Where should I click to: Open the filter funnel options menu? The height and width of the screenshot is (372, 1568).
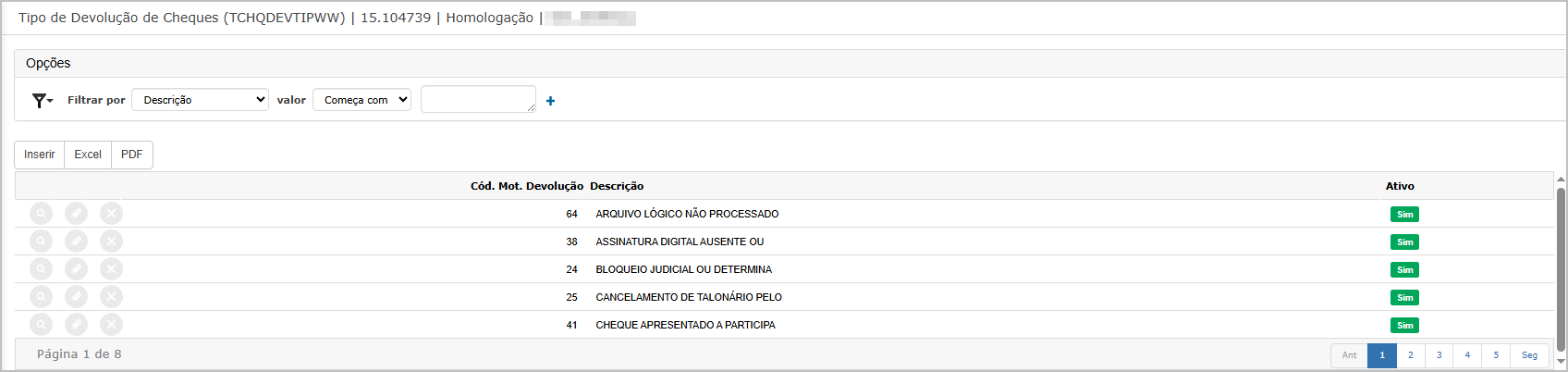click(x=42, y=100)
